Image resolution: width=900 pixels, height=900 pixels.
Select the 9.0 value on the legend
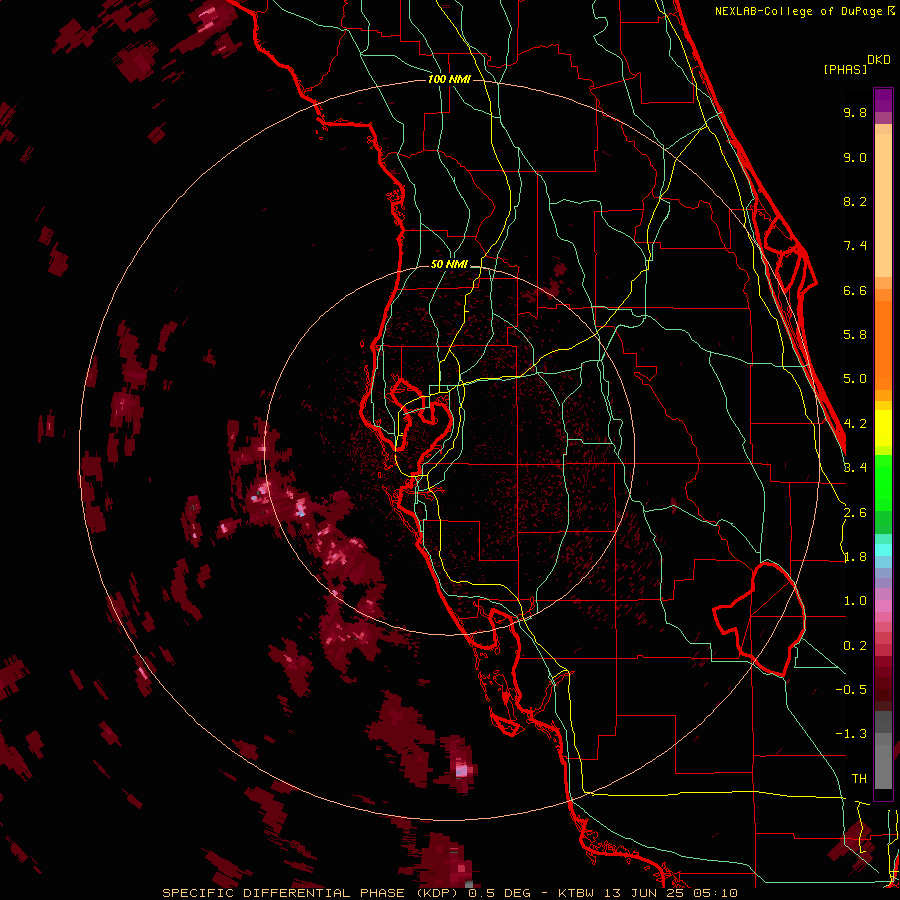coord(855,157)
